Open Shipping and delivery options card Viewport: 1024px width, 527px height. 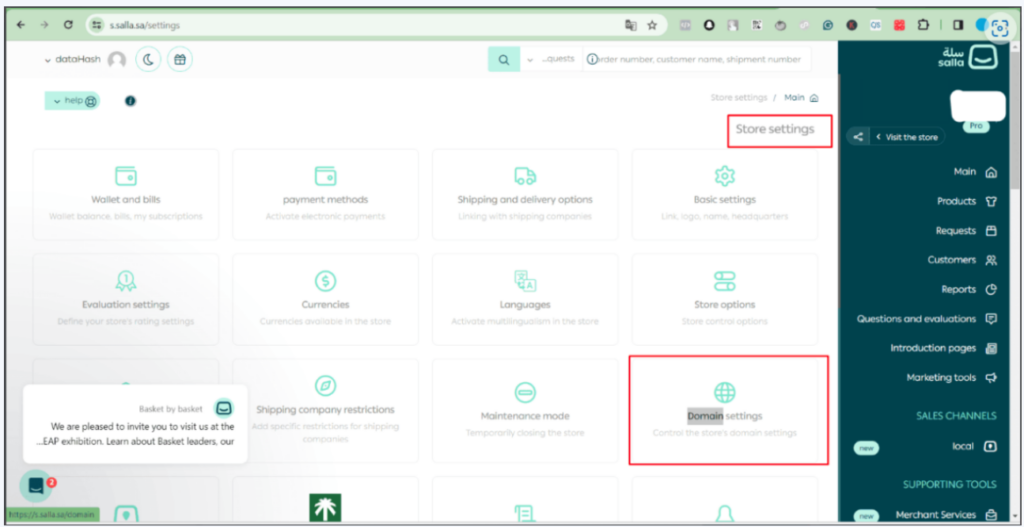click(x=525, y=195)
